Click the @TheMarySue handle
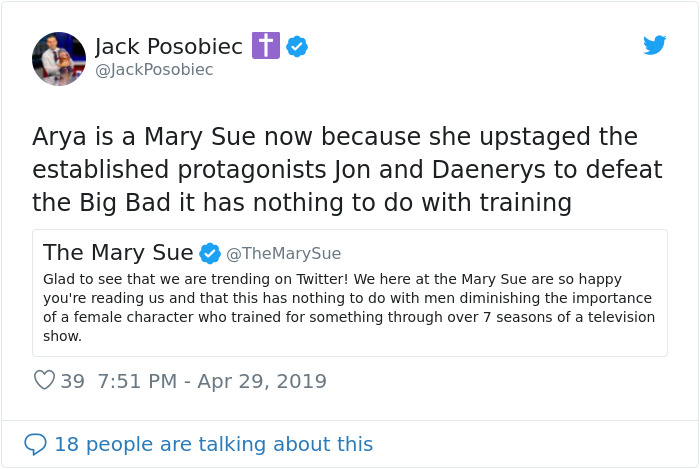The image size is (700, 469). 284,254
